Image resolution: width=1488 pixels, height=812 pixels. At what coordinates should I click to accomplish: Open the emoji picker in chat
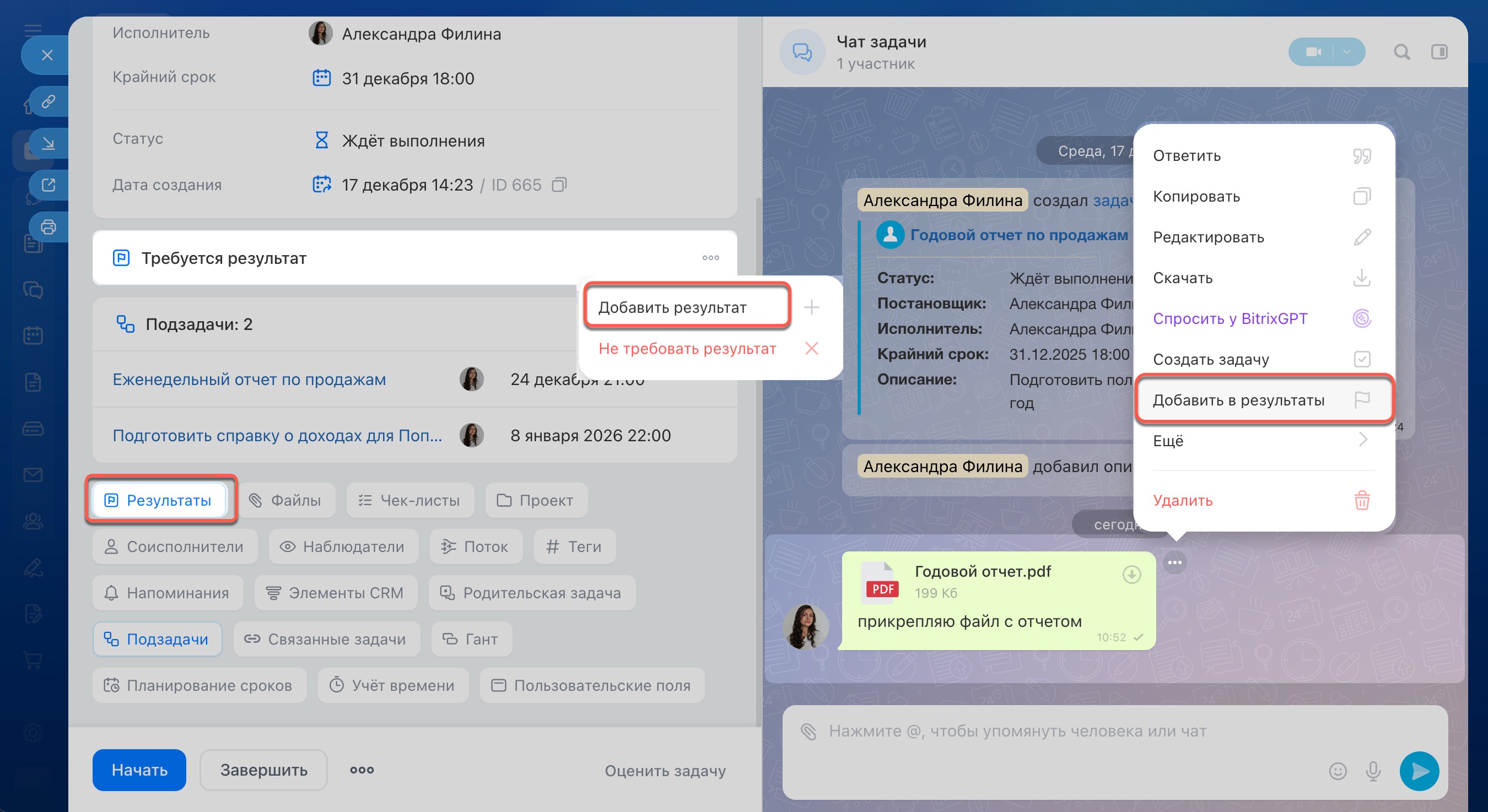[x=1337, y=771]
